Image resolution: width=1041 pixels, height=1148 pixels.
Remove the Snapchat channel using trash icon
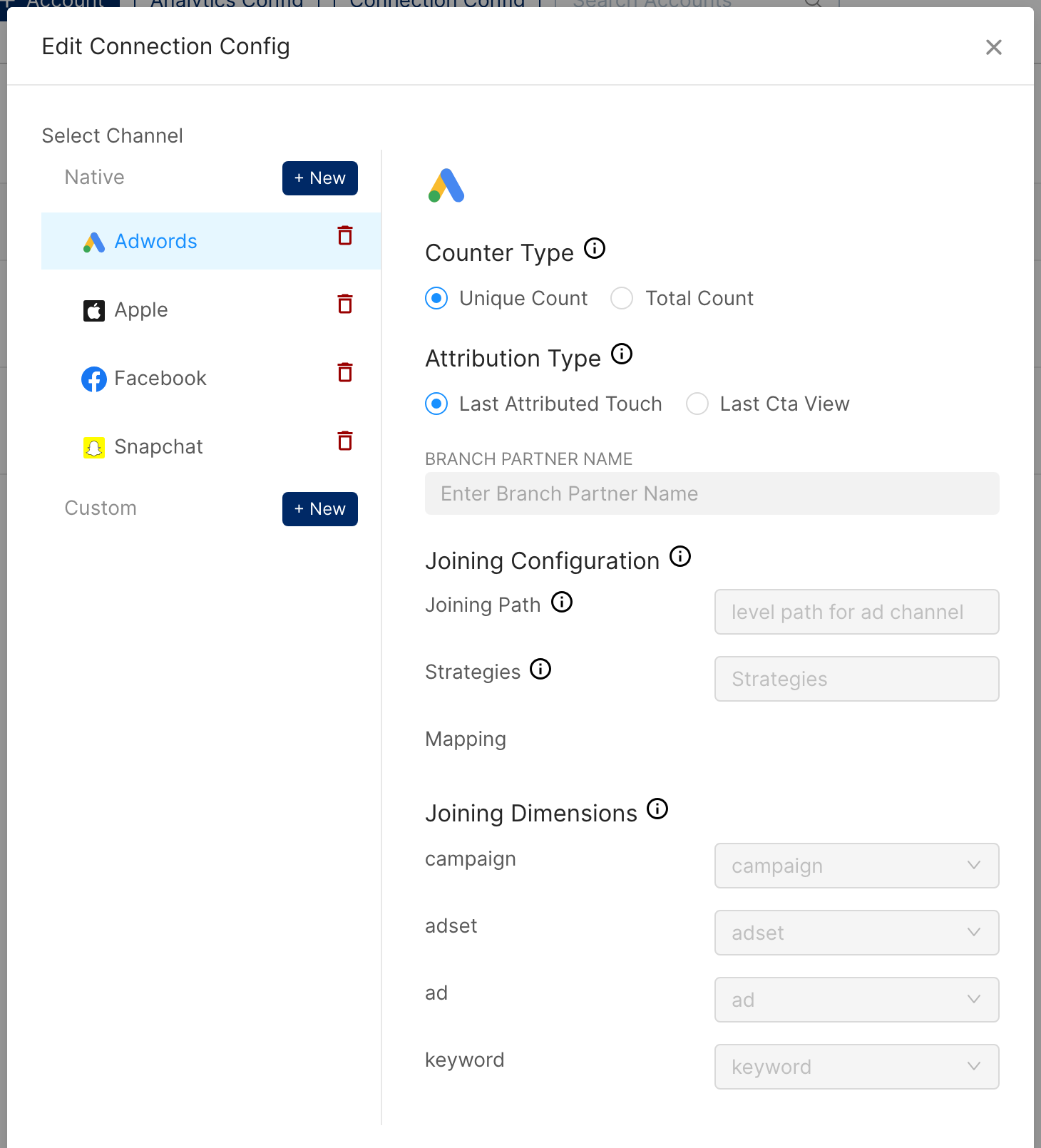click(x=345, y=441)
